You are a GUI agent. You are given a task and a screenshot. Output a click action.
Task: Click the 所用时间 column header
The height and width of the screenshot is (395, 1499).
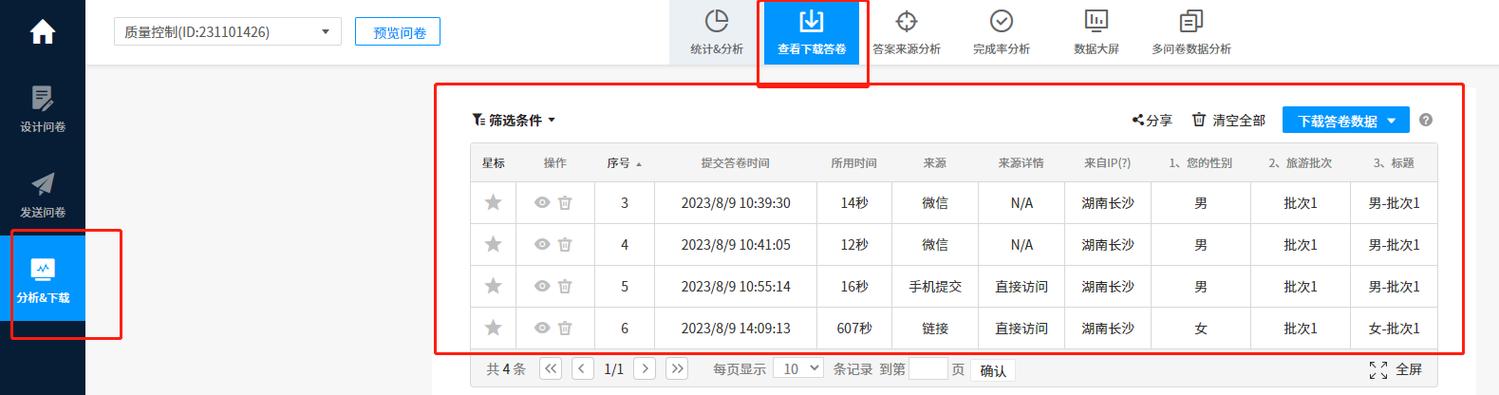click(854, 163)
